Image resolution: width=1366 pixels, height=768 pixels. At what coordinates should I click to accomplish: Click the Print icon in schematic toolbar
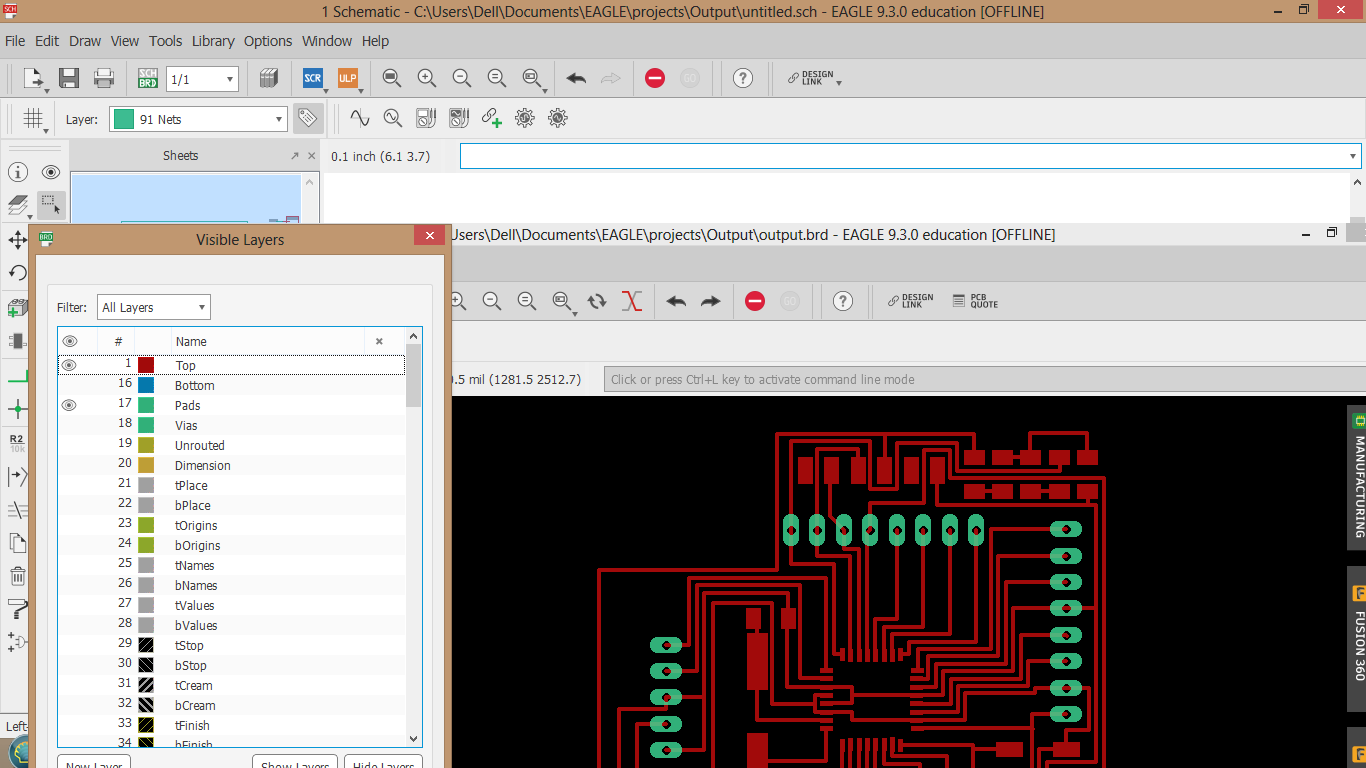pyautogui.click(x=104, y=78)
